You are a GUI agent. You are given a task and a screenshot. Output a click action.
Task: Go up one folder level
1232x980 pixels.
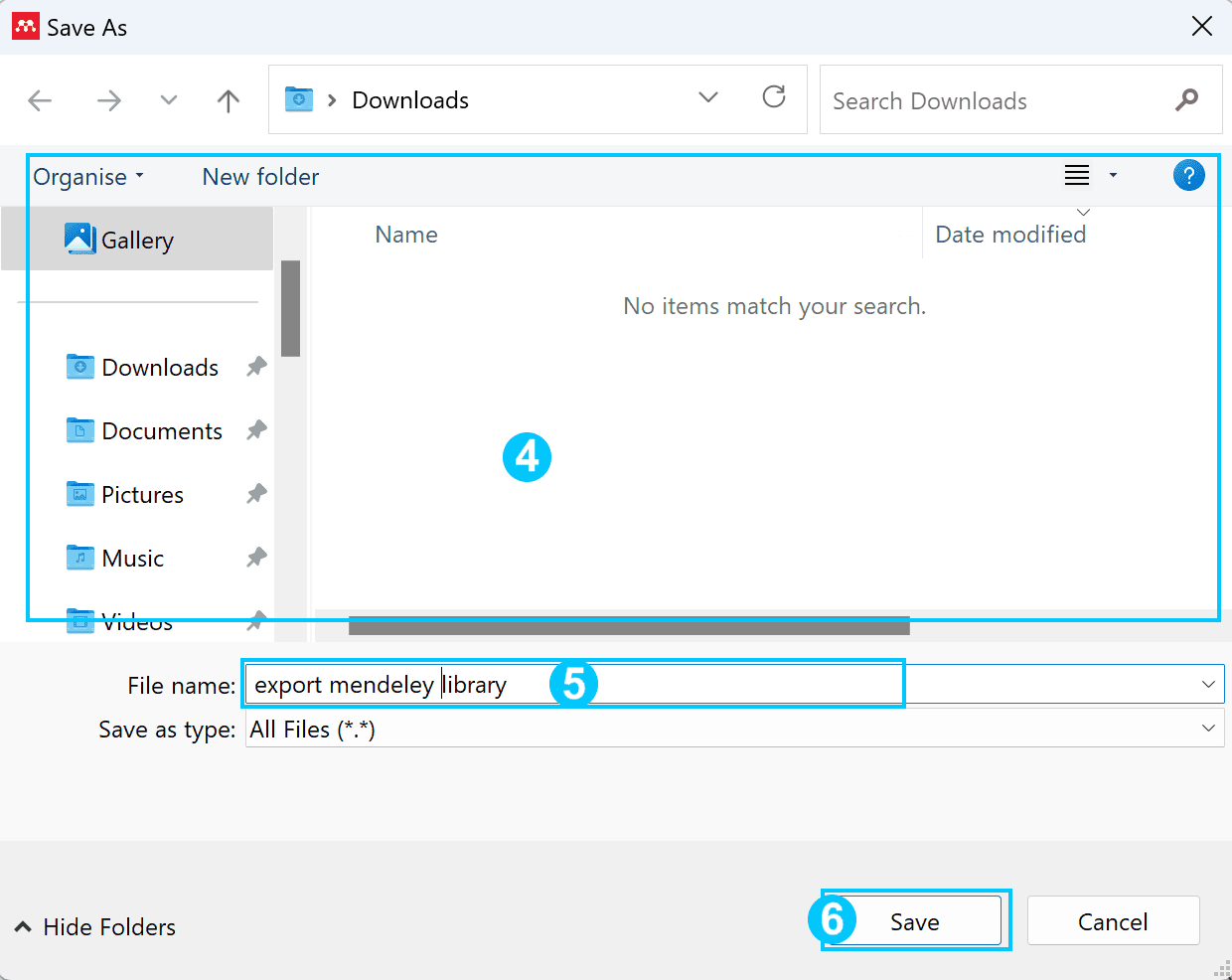tap(229, 100)
